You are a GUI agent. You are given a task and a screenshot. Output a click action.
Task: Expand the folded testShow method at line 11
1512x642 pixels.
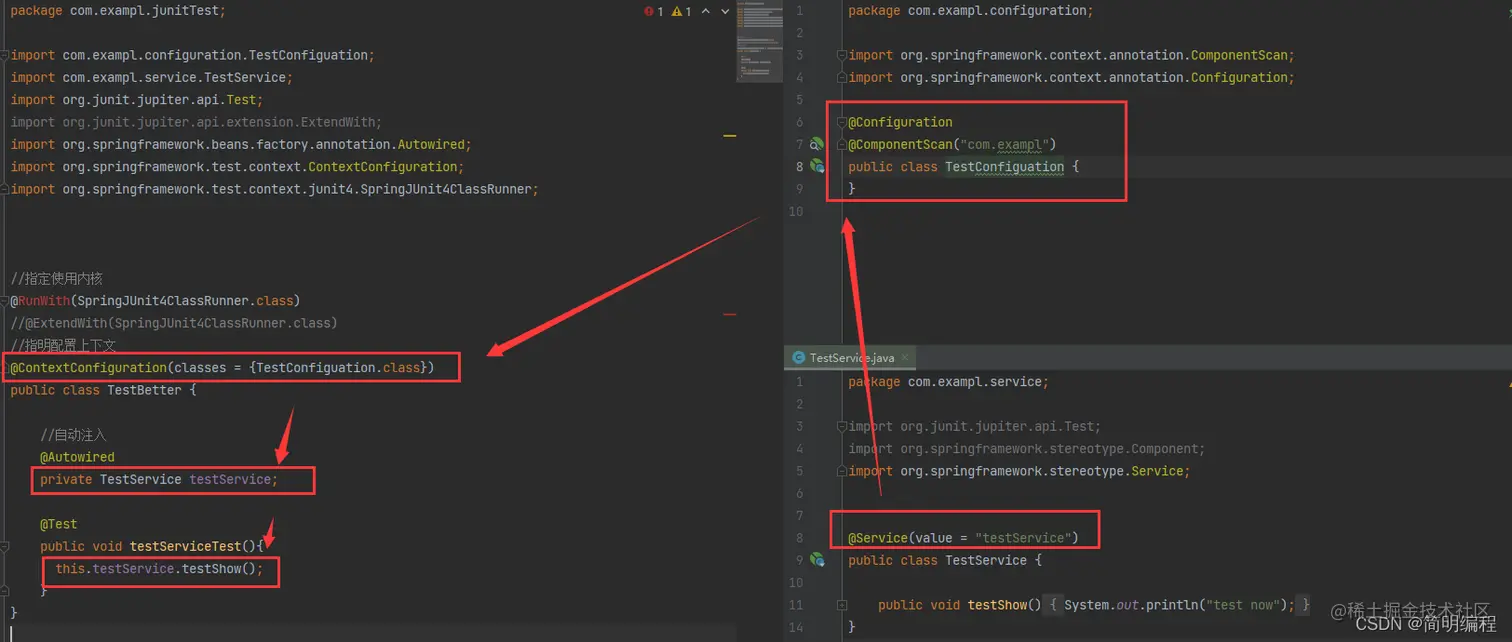point(842,605)
